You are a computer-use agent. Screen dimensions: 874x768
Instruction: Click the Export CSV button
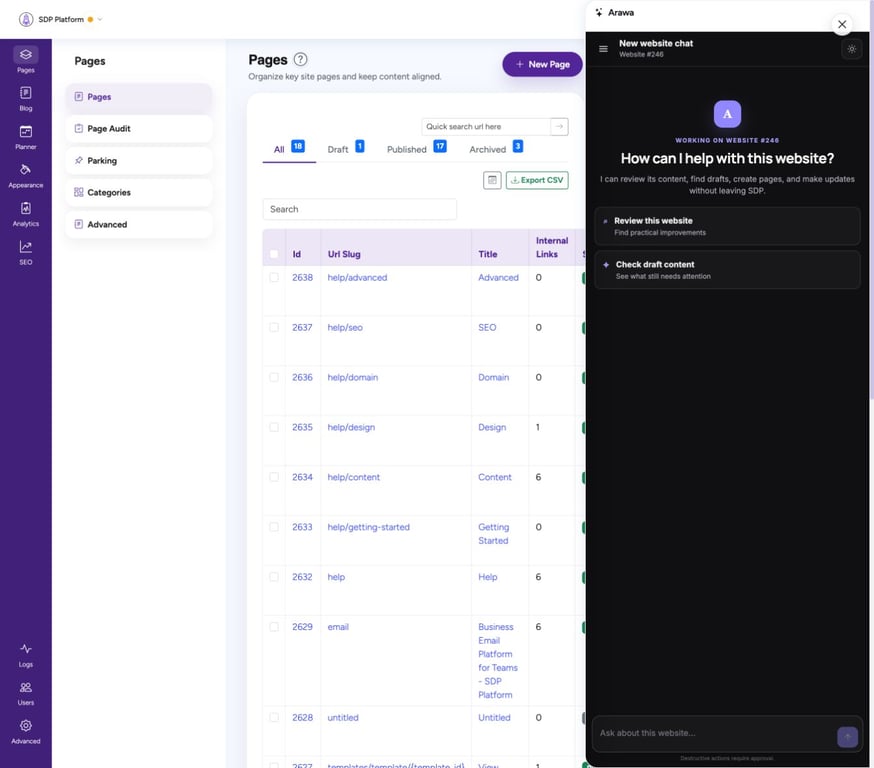point(537,180)
